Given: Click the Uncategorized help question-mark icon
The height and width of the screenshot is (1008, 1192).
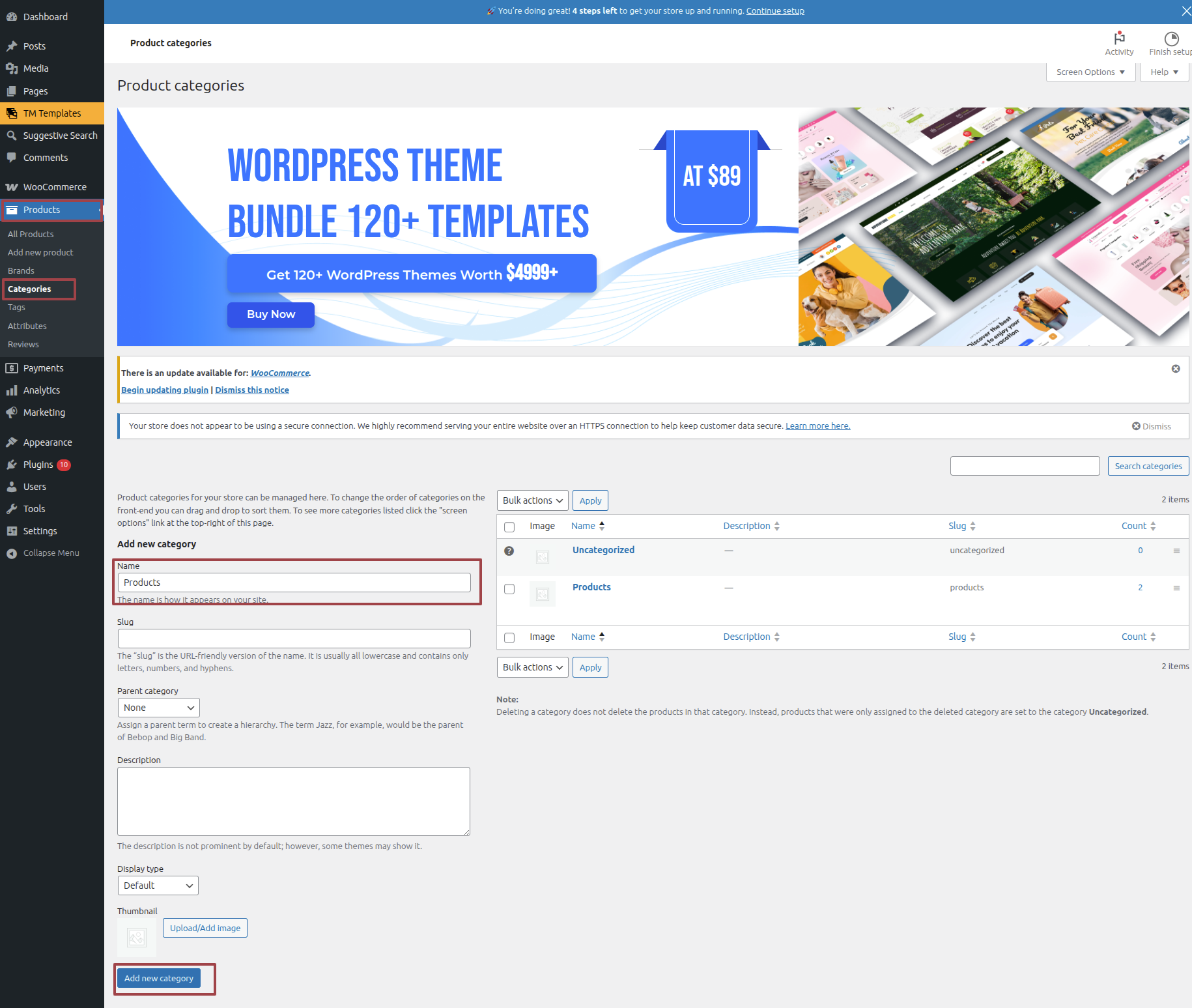Looking at the screenshot, I should [509, 551].
